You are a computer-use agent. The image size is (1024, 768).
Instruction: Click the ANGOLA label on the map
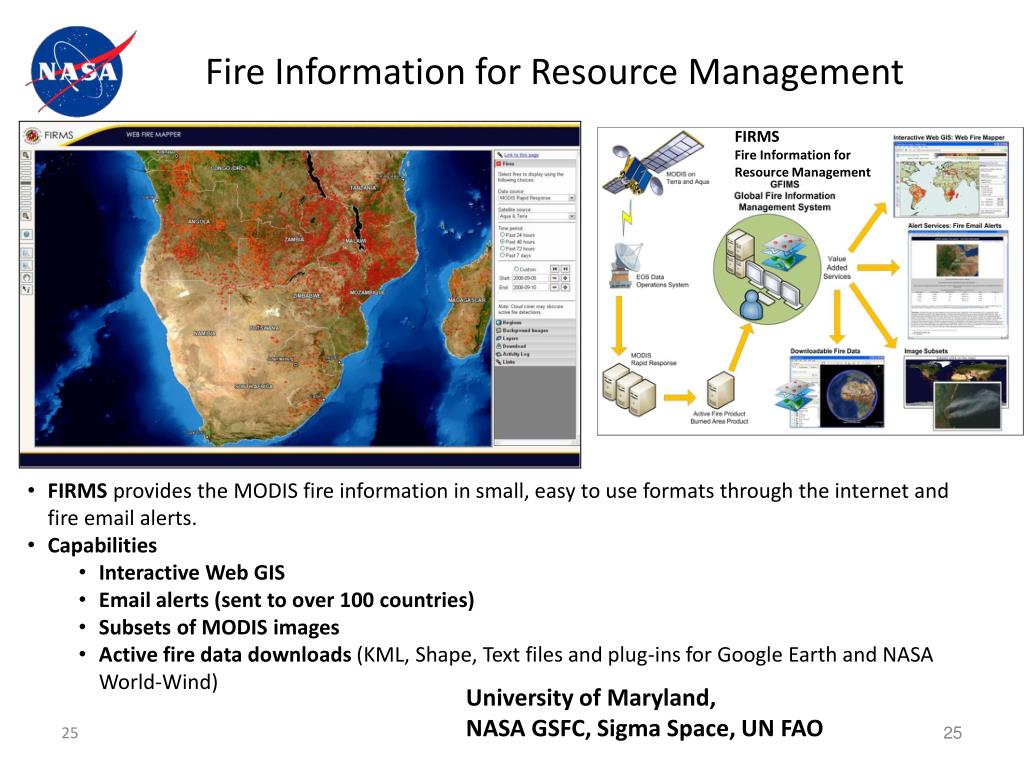click(x=199, y=222)
